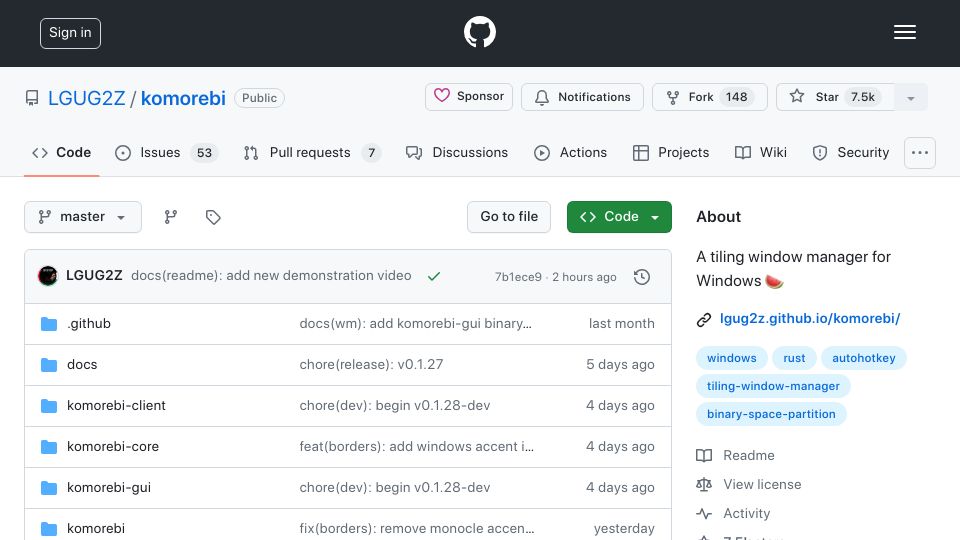Fork the repository with Fork button
Image resolution: width=960 pixels, height=540 pixels.
[710, 97]
